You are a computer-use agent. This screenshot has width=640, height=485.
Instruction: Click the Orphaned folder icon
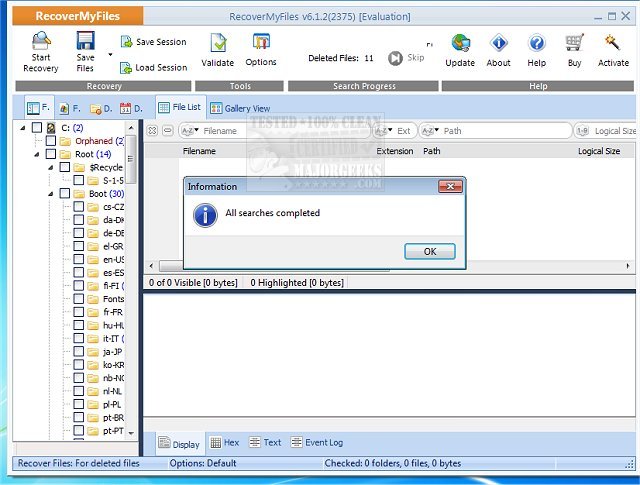pyautogui.click(x=65, y=141)
